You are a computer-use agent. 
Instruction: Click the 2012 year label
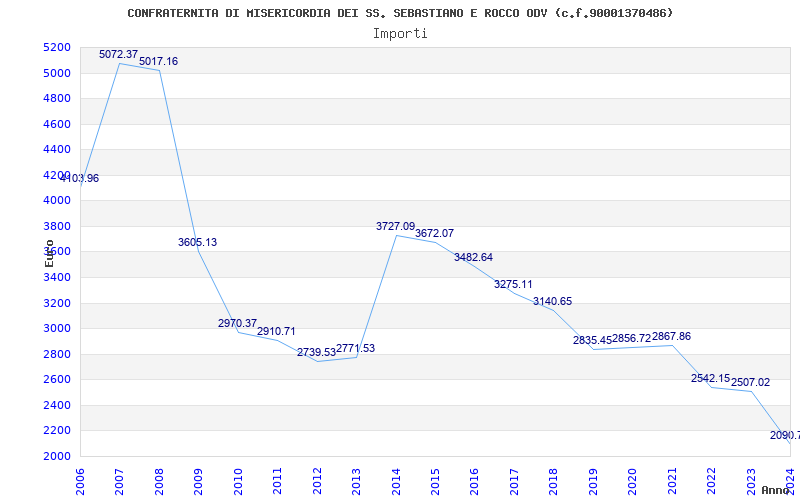pos(317,482)
